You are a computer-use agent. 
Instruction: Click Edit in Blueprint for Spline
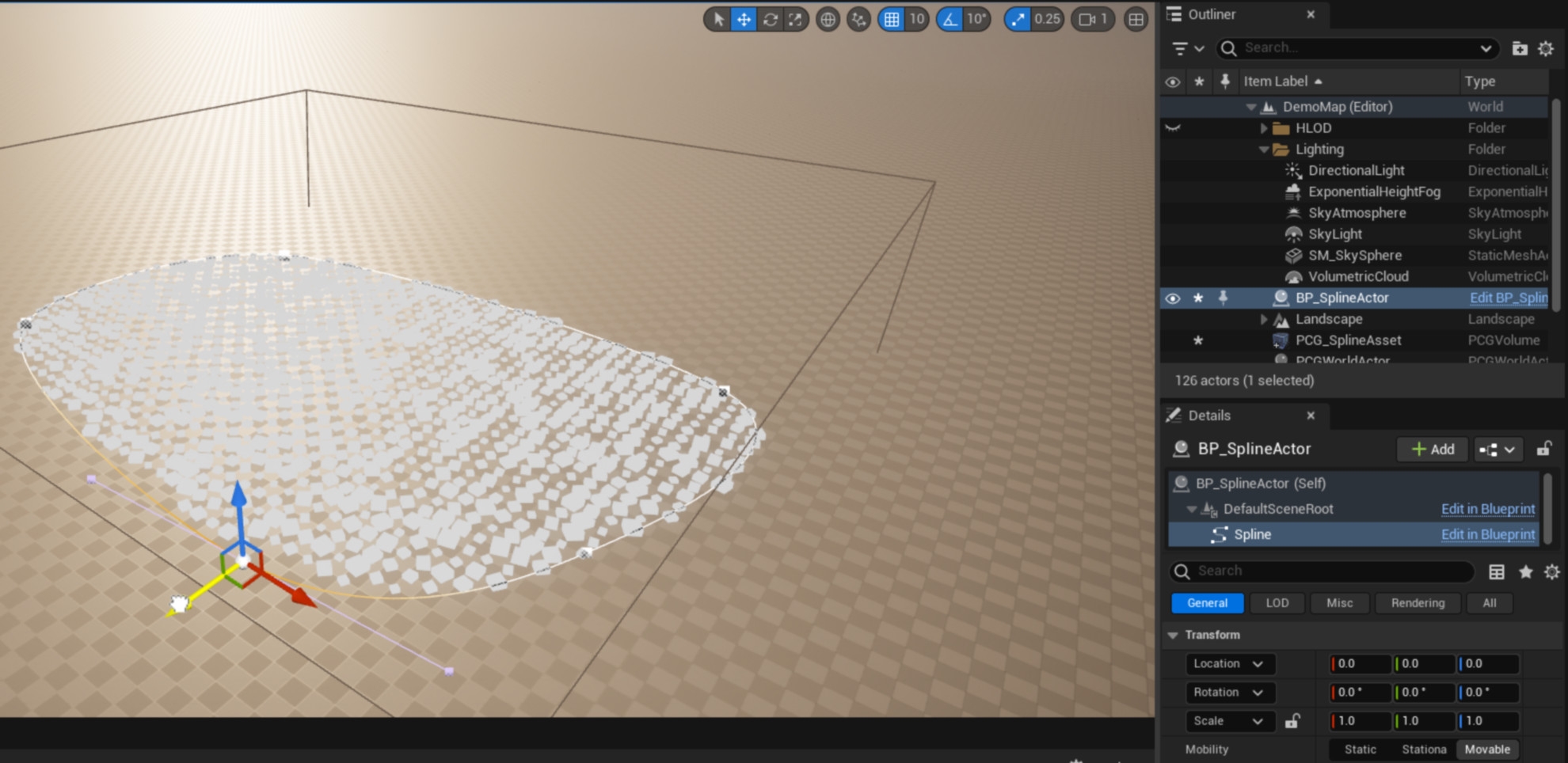(1487, 535)
